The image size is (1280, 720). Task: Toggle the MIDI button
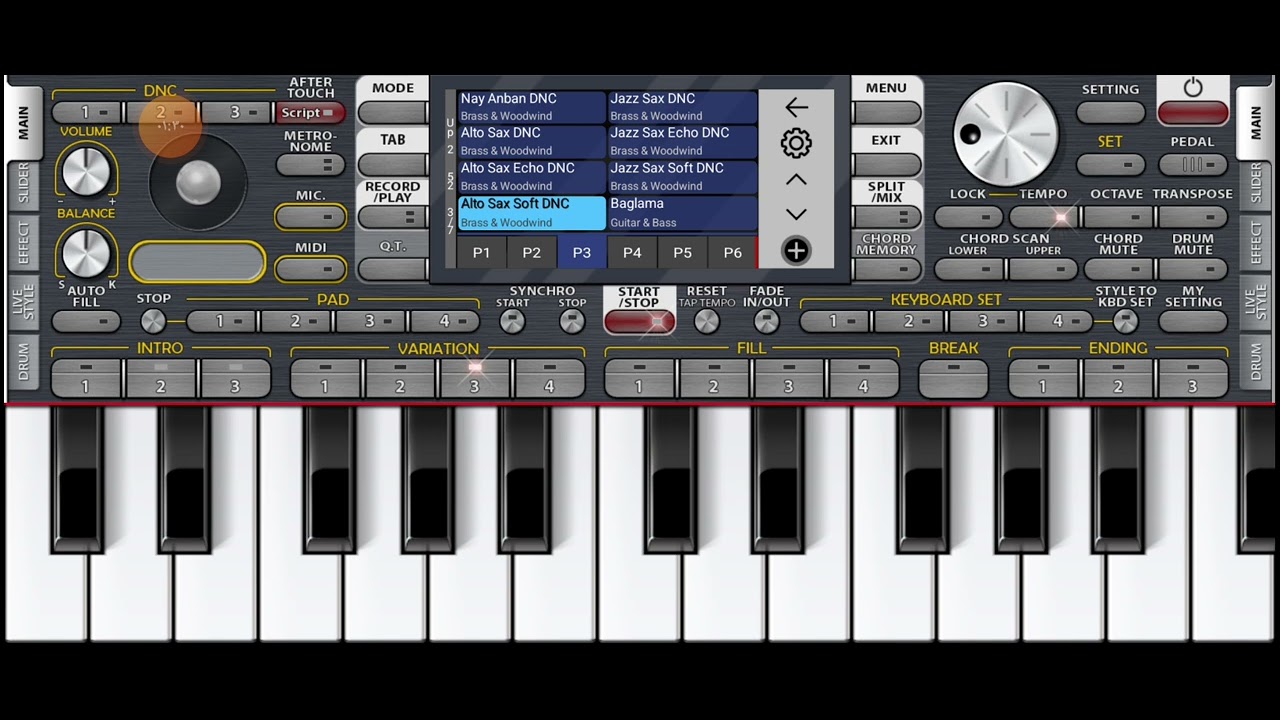(x=311, y=268)
